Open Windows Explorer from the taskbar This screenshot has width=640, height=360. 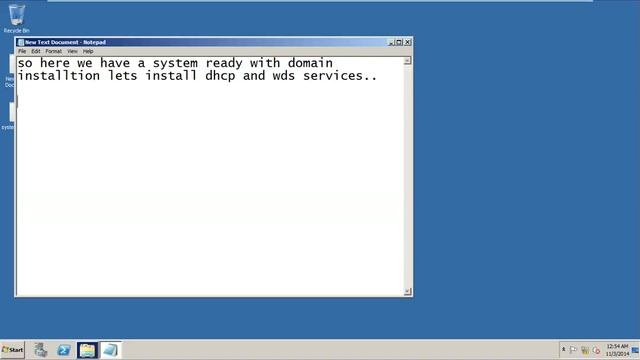pyautogui.click(x=87, y=350)
